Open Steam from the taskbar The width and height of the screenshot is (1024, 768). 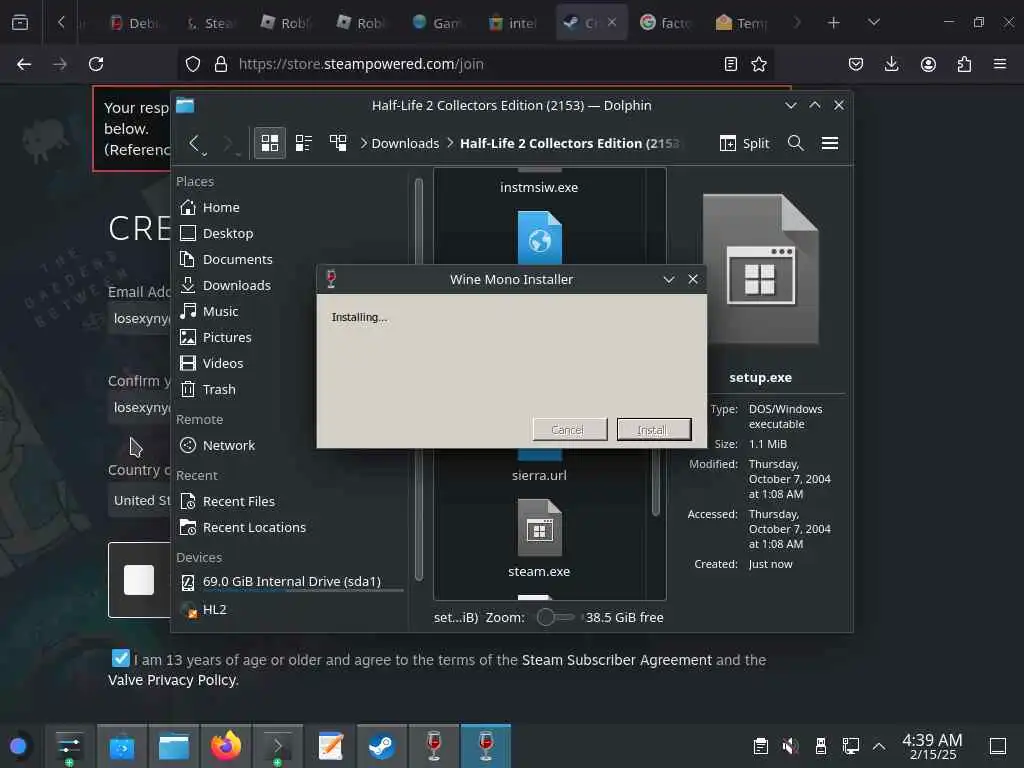[x=381, y=746]
